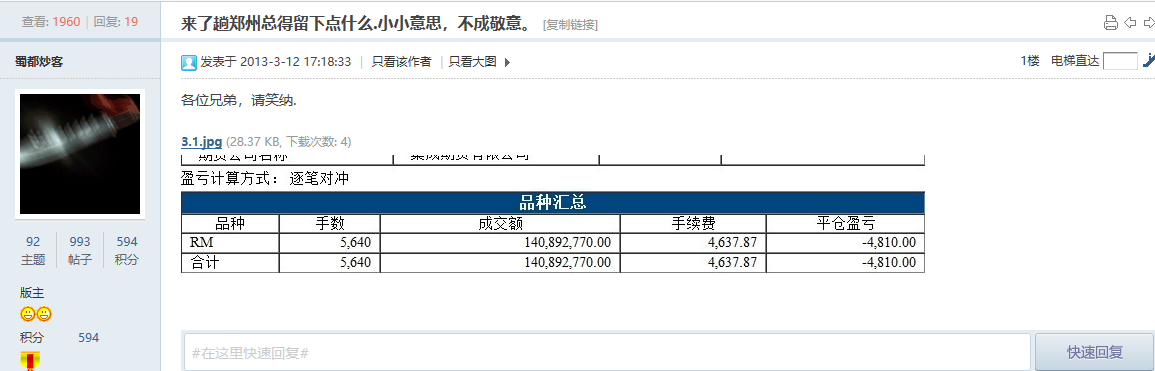Click into the quick reply text field
1155x371 pixels.
(x=606, y=353)
